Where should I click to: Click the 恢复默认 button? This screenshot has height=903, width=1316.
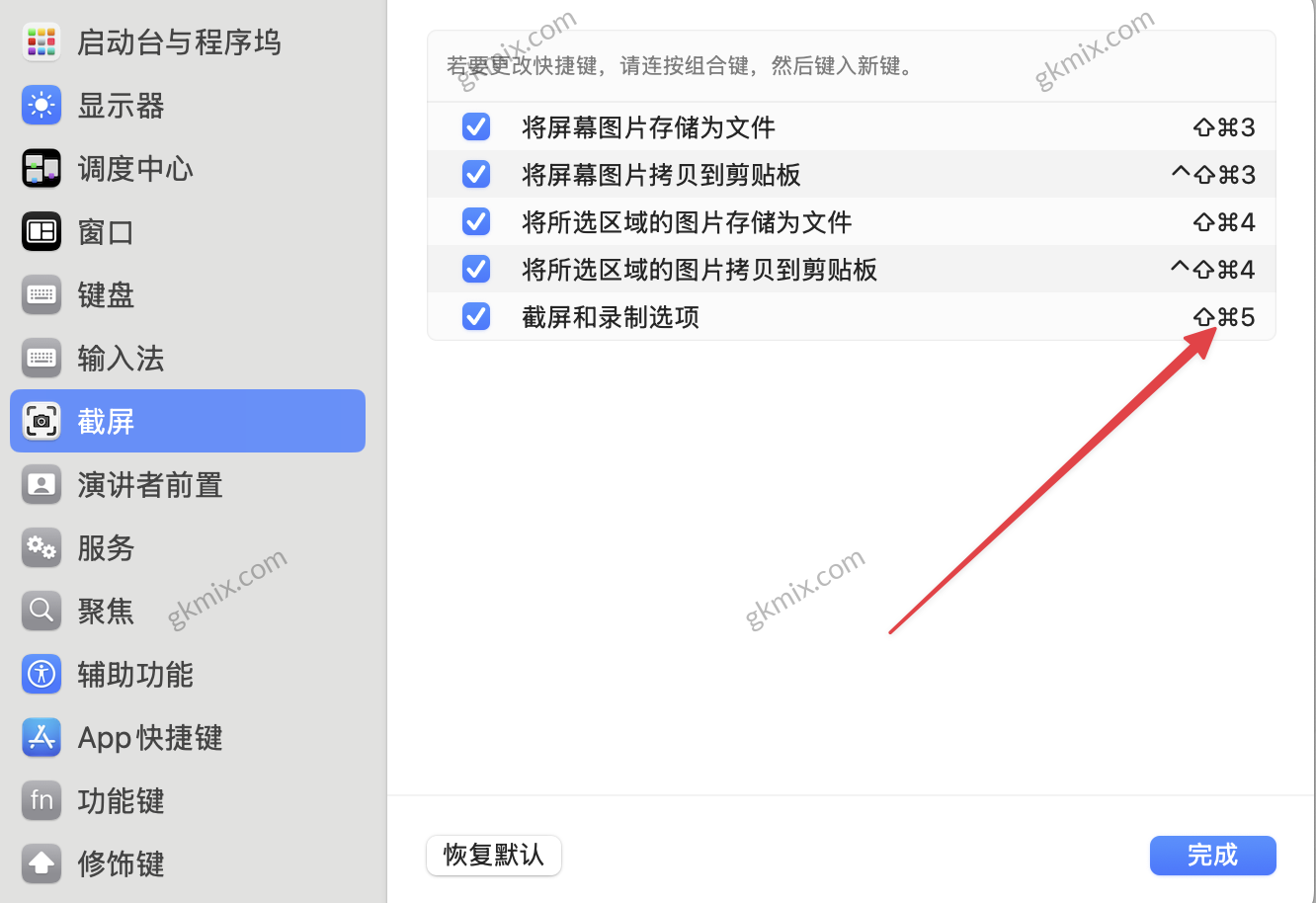494,856
